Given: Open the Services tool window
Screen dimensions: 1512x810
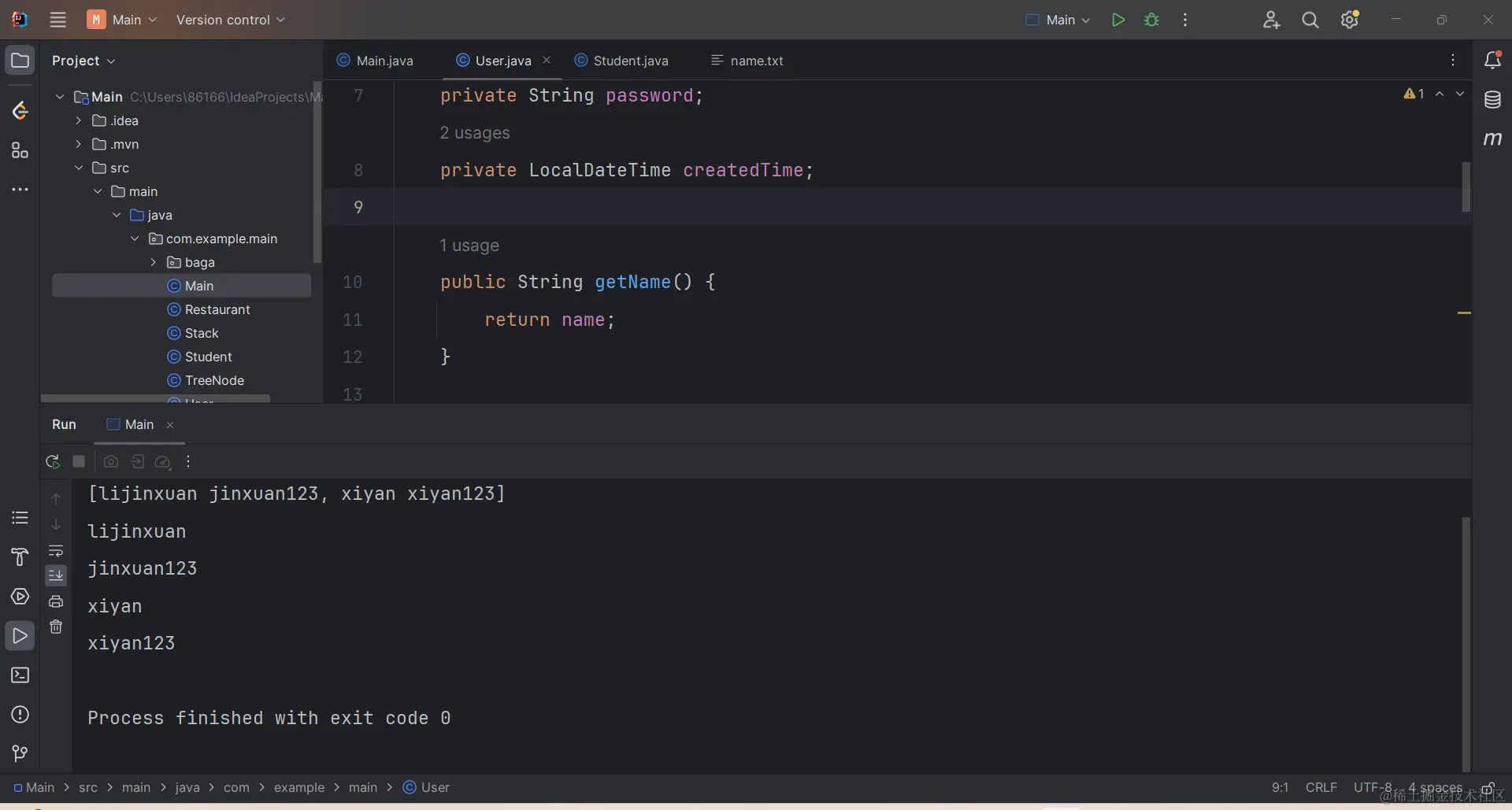Looking at the screenshot, I should [x=20, y=596].
